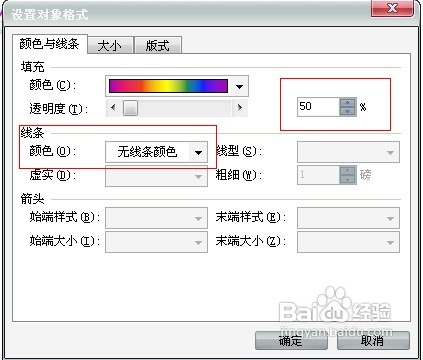Click the transparency slider right arrow
This screenshot has height=360, width=423.
pos(240,108)
